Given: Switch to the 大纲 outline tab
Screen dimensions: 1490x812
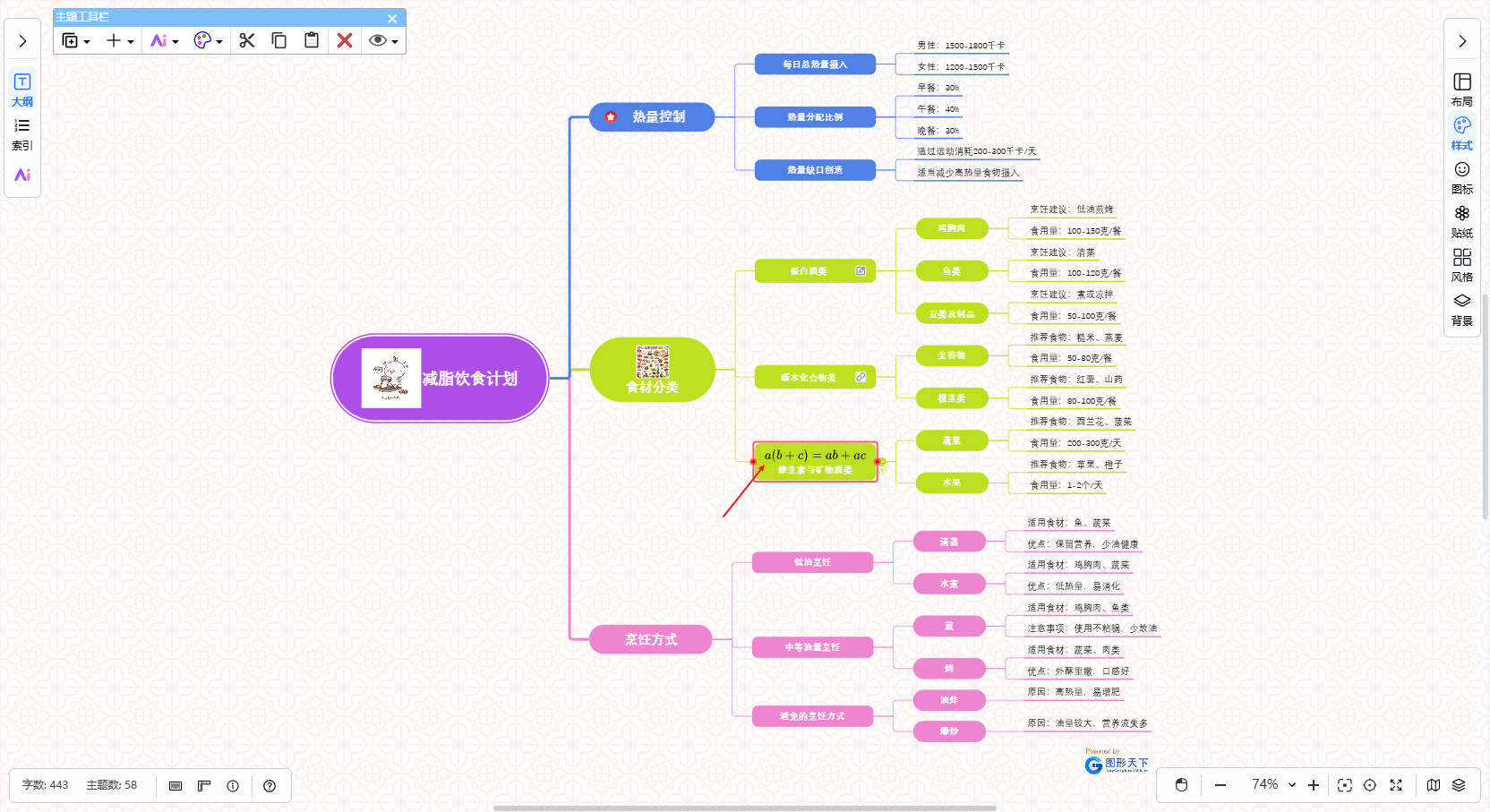Looking at the screenshot, I should (x=22, y=90).
